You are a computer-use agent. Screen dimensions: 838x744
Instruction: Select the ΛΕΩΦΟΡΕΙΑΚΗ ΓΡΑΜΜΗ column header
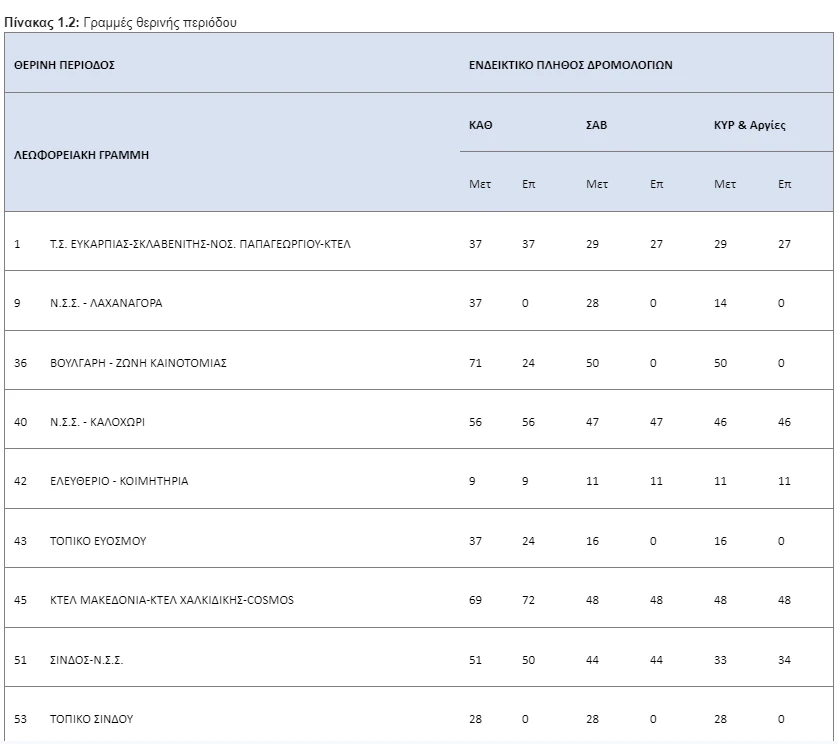[81, 154]
